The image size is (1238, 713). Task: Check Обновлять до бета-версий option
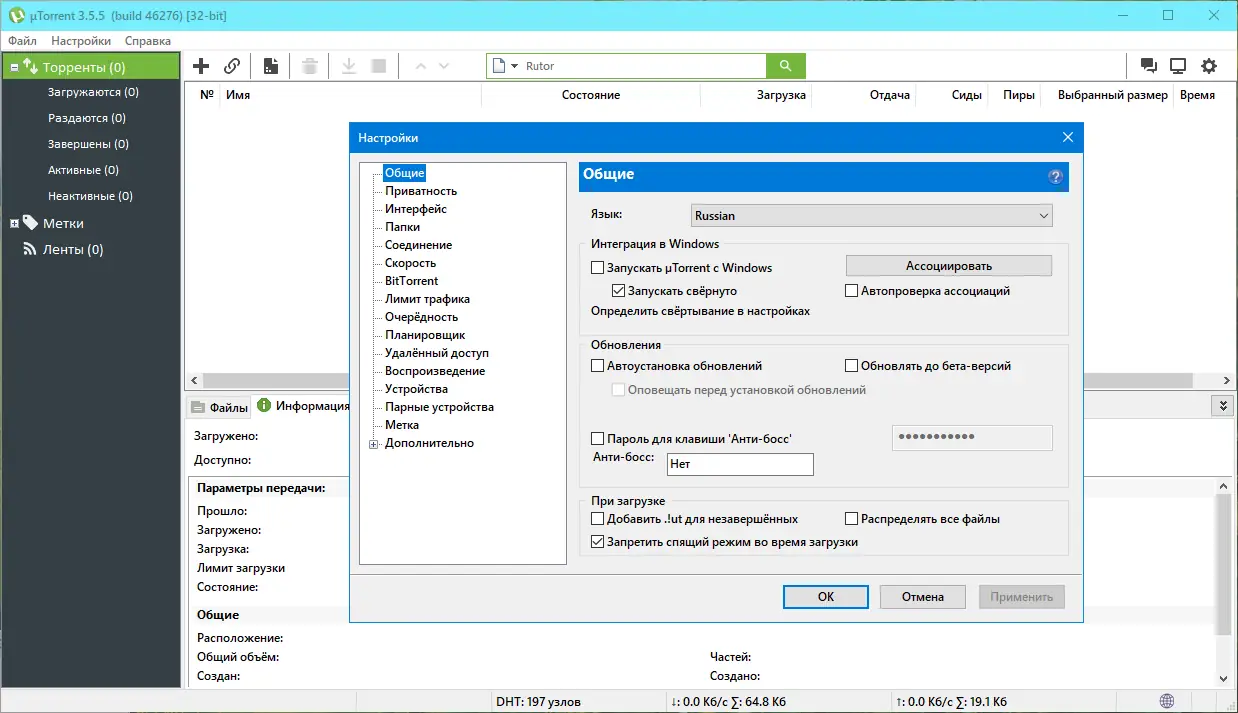click(852, 366)
